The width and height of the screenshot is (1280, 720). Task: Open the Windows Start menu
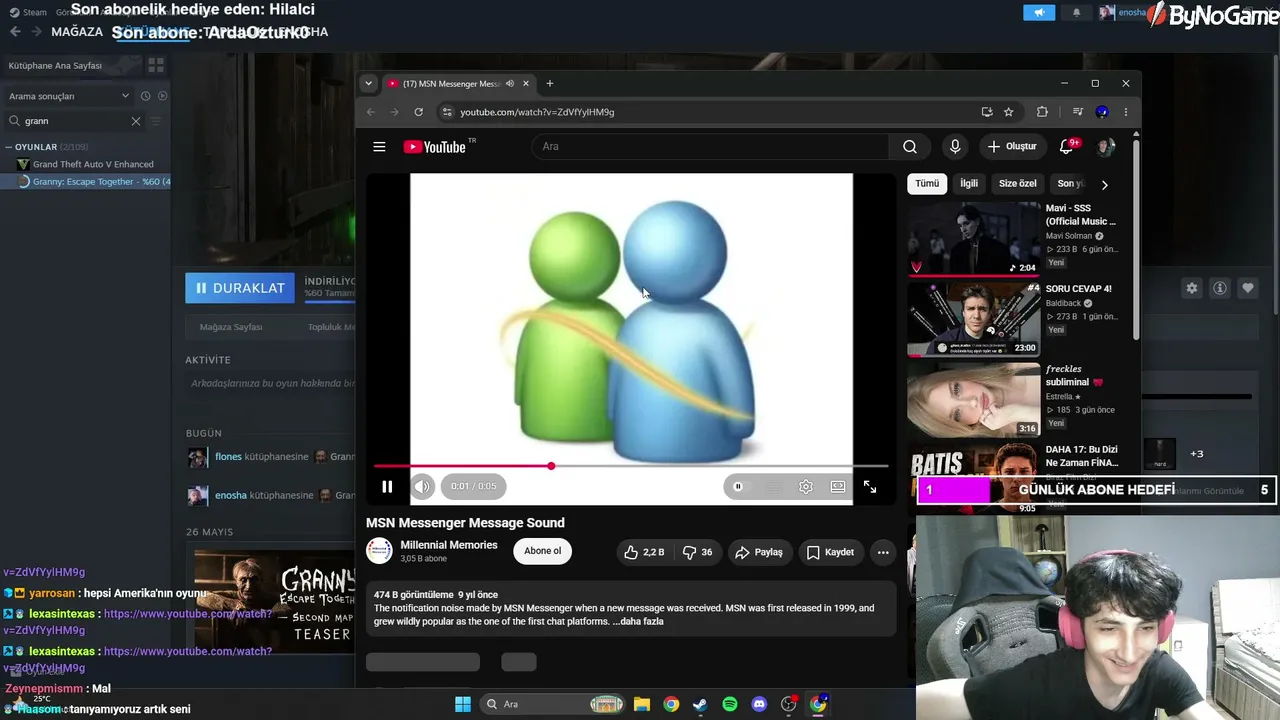click(x=463, y=704)
